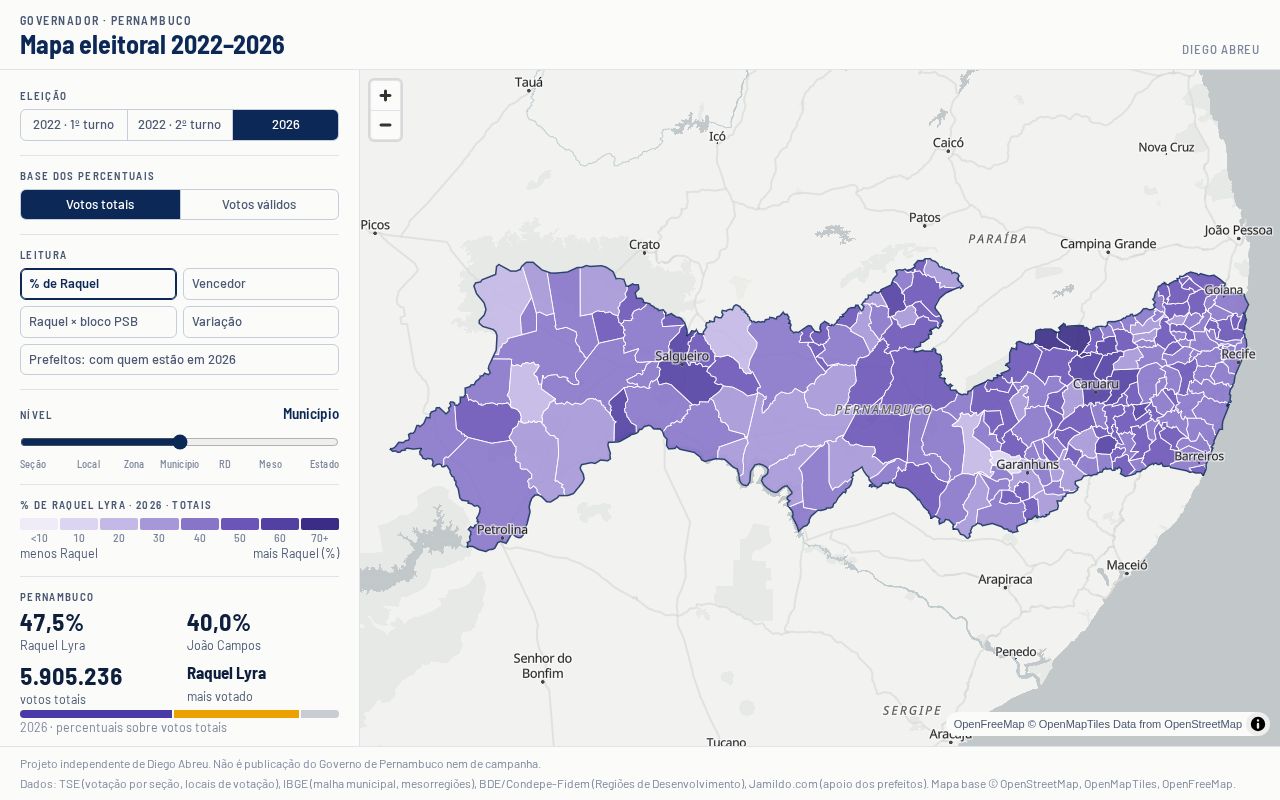Zoom out of the map
The width and height of the screenshot is (1280, 800).
385,125
